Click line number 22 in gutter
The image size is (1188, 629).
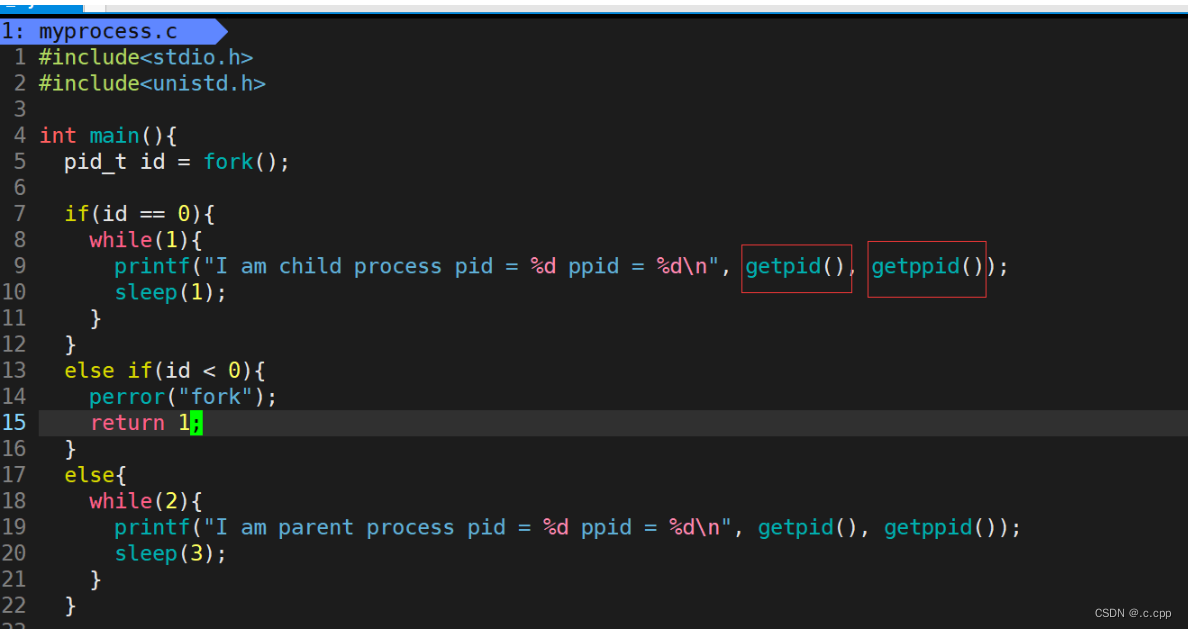pyautogui.click(x=14, y=606)
